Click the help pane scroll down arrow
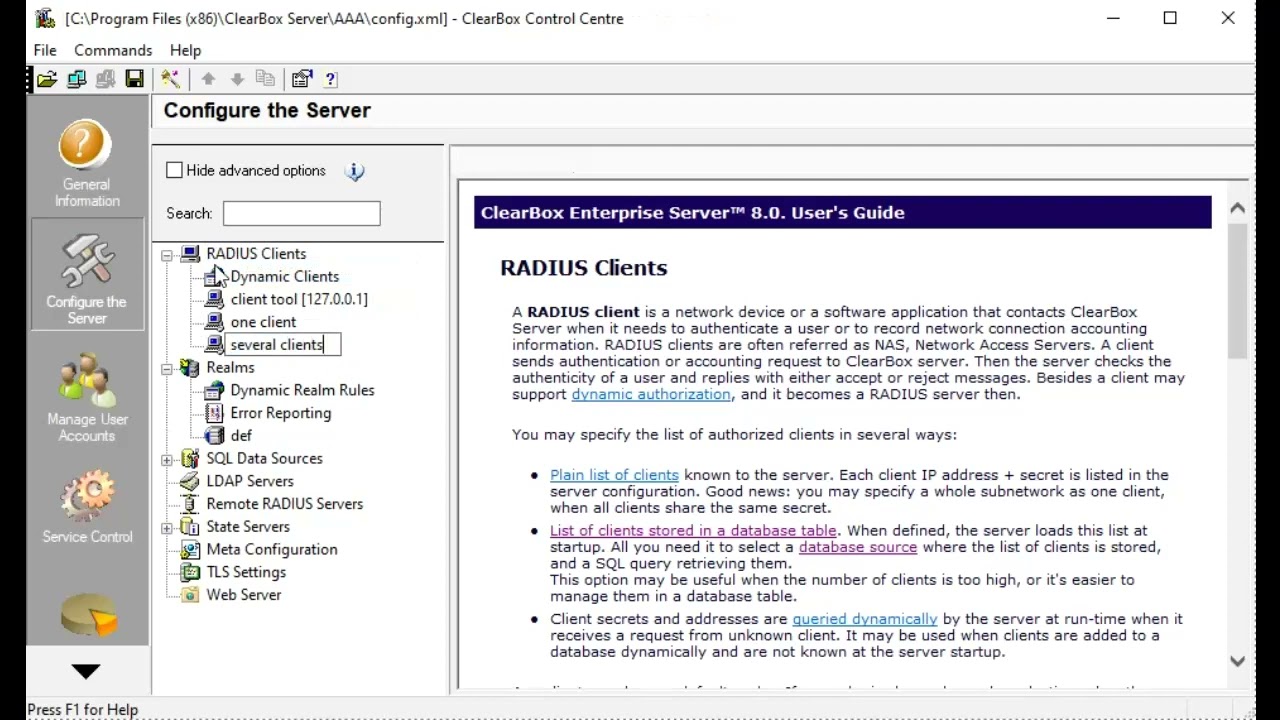The width and height of the screenshot is (1280, 720). 1237,661
